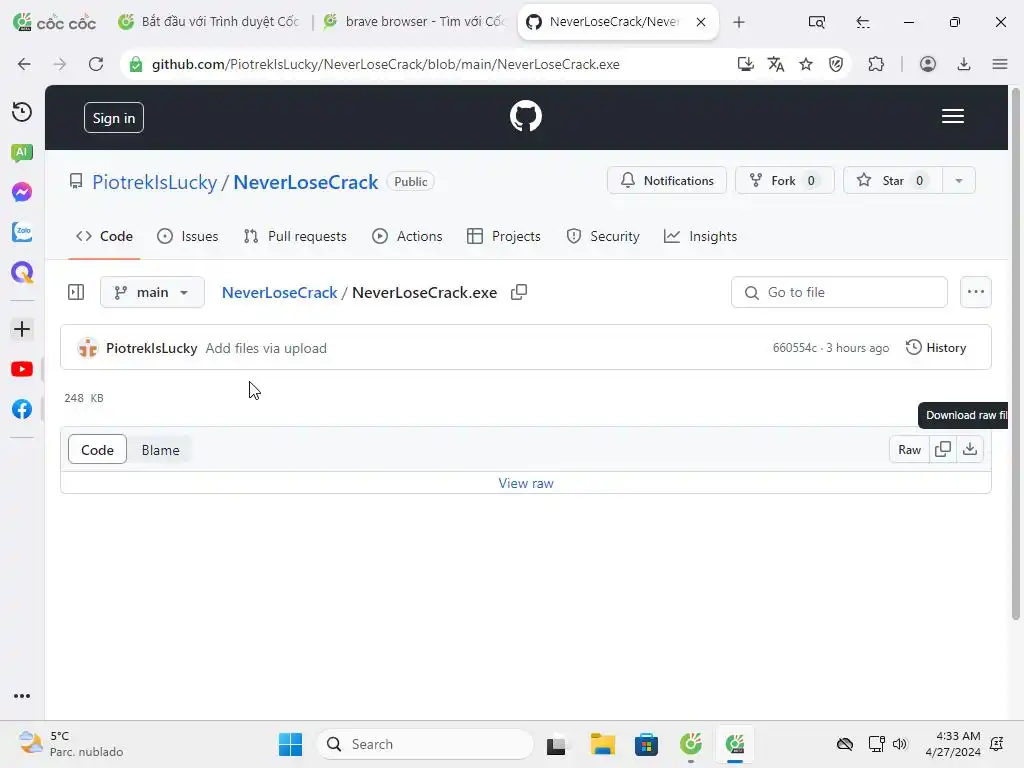Open the PiotrekIsLucky owner profile link
This screenshot has width=1024, height=768.
(x=154, y=182)
